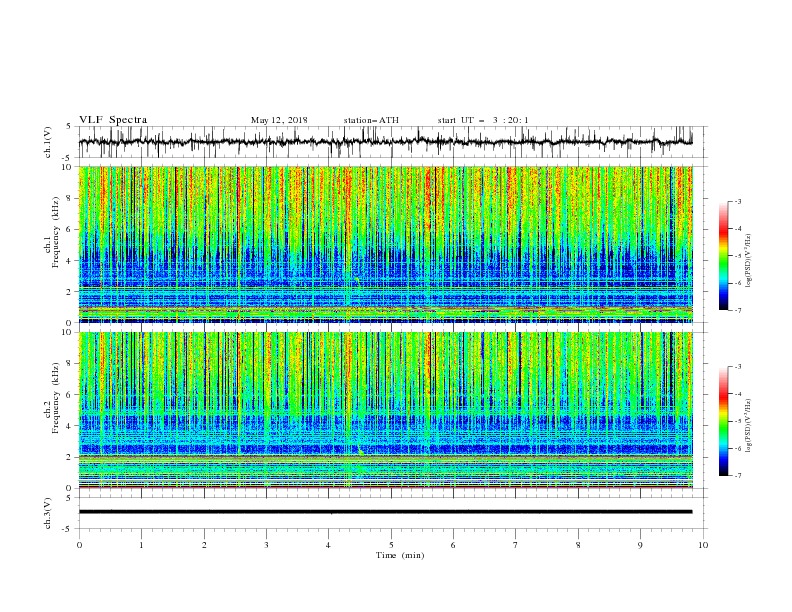Click inside the ch.1 spectrogram panel

pos(385,244)
